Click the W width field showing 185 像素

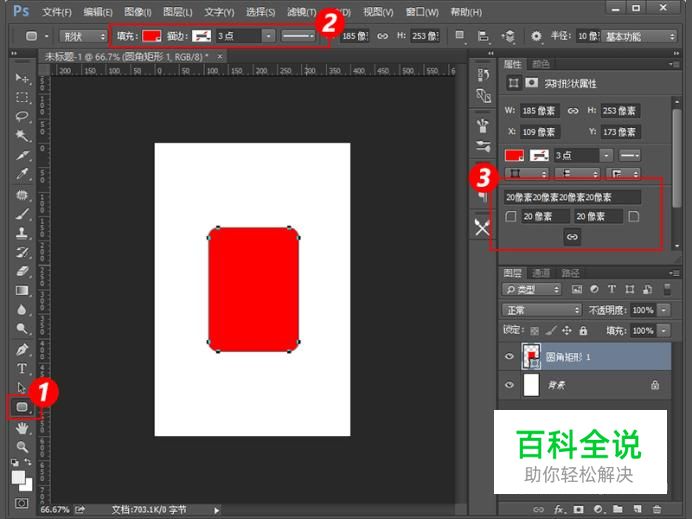[x=540, y=111]
